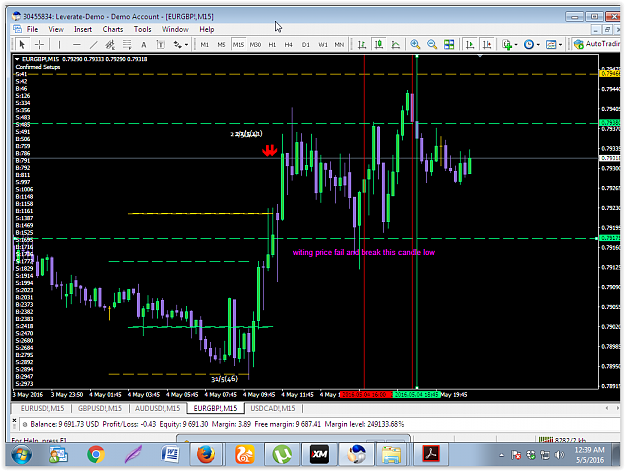Open Windows Start menu
This screenshot has width=625, height=471.
pyautogui.click(x=21, y=455)
